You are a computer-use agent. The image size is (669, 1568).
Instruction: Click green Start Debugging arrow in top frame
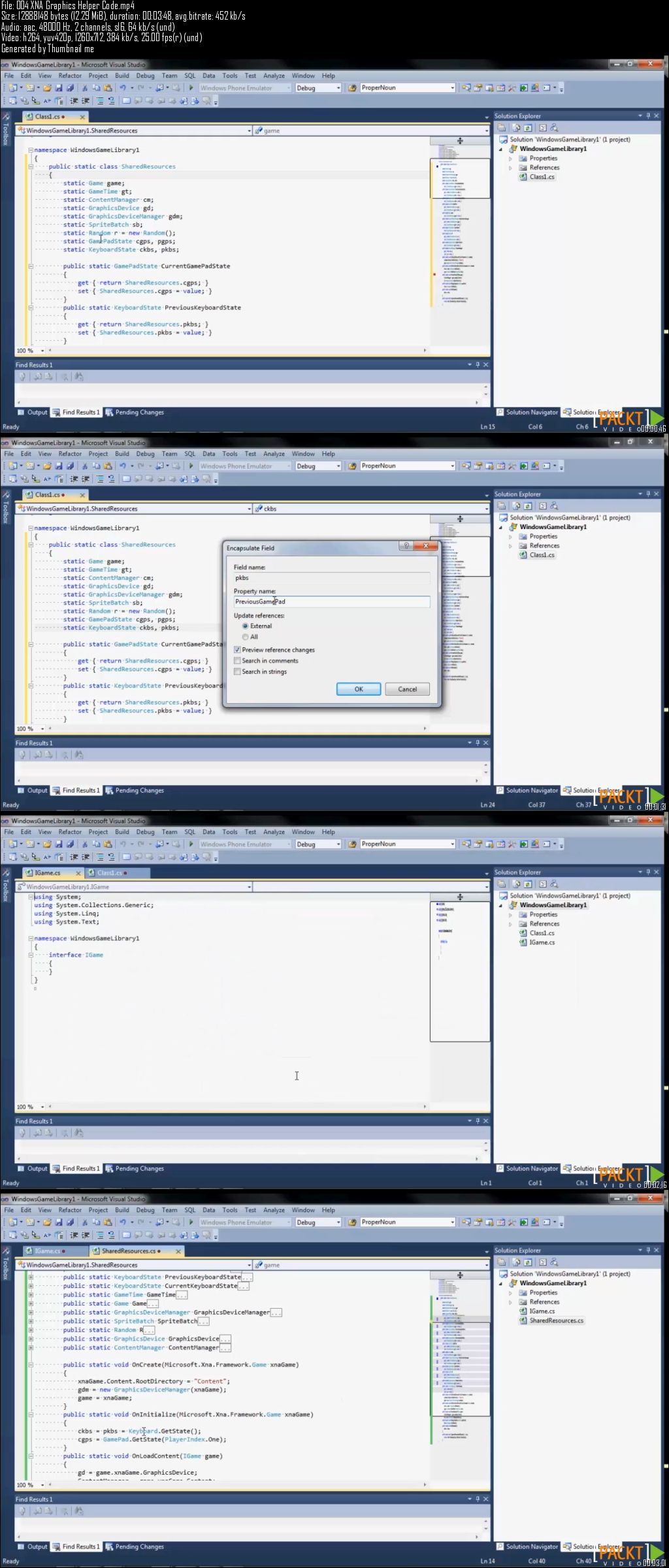point(191,88)
